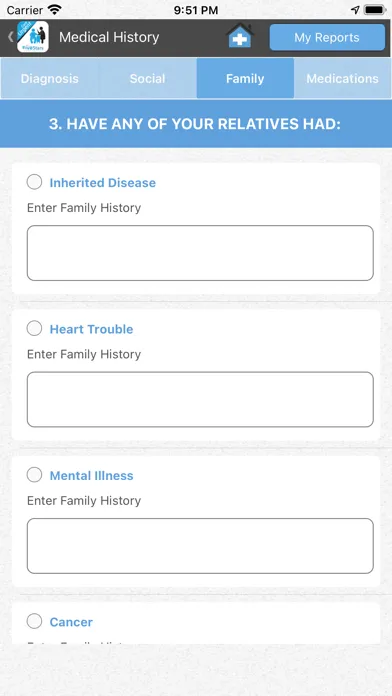Tap the Medical History title
The height and width of the screenshot is (696, 392).
[x=109, y=37]
